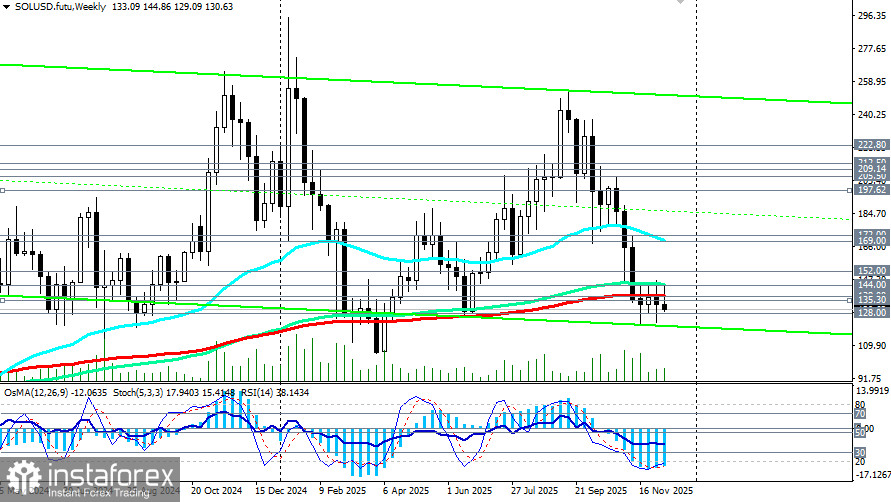
Task: Click the SOLUSD.futu,Weekly chart title
Action: (60, 7)
